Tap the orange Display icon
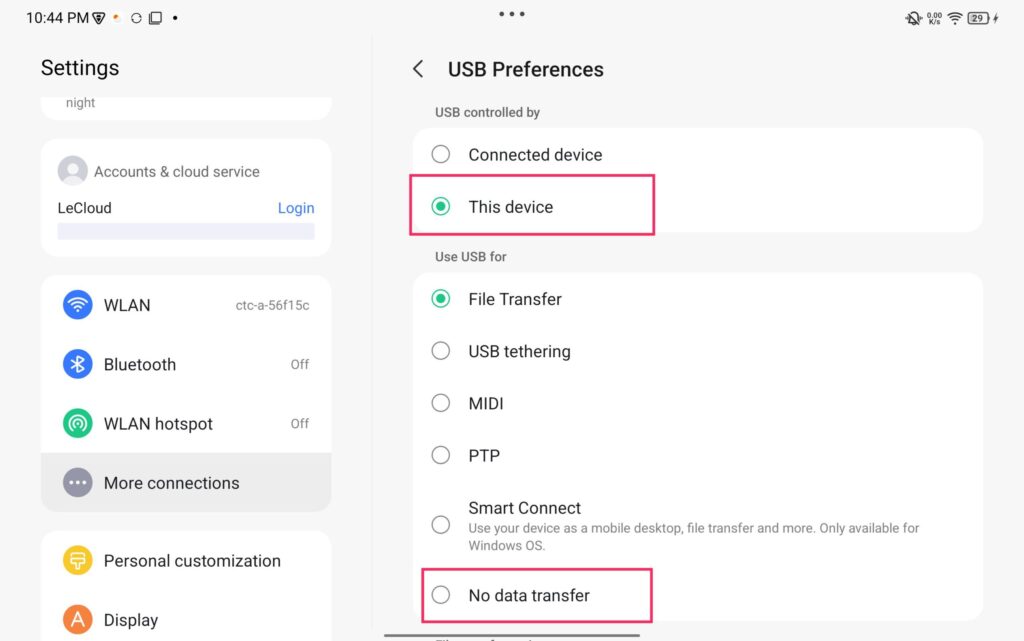1024x641 pixels. 78,619
